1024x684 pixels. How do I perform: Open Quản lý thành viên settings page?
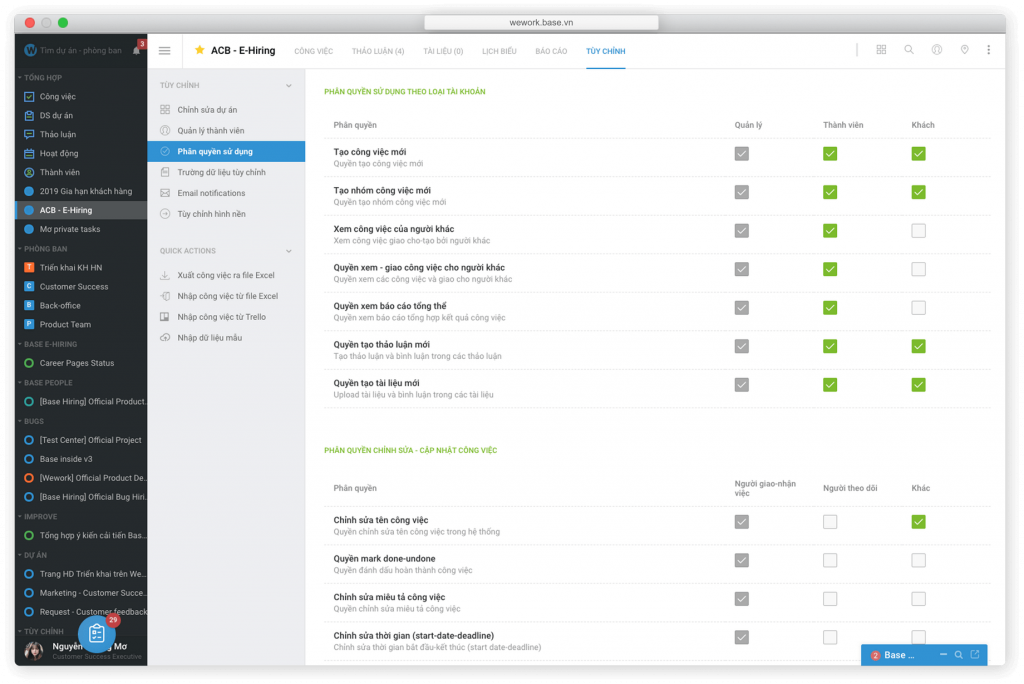pos(210,131)
